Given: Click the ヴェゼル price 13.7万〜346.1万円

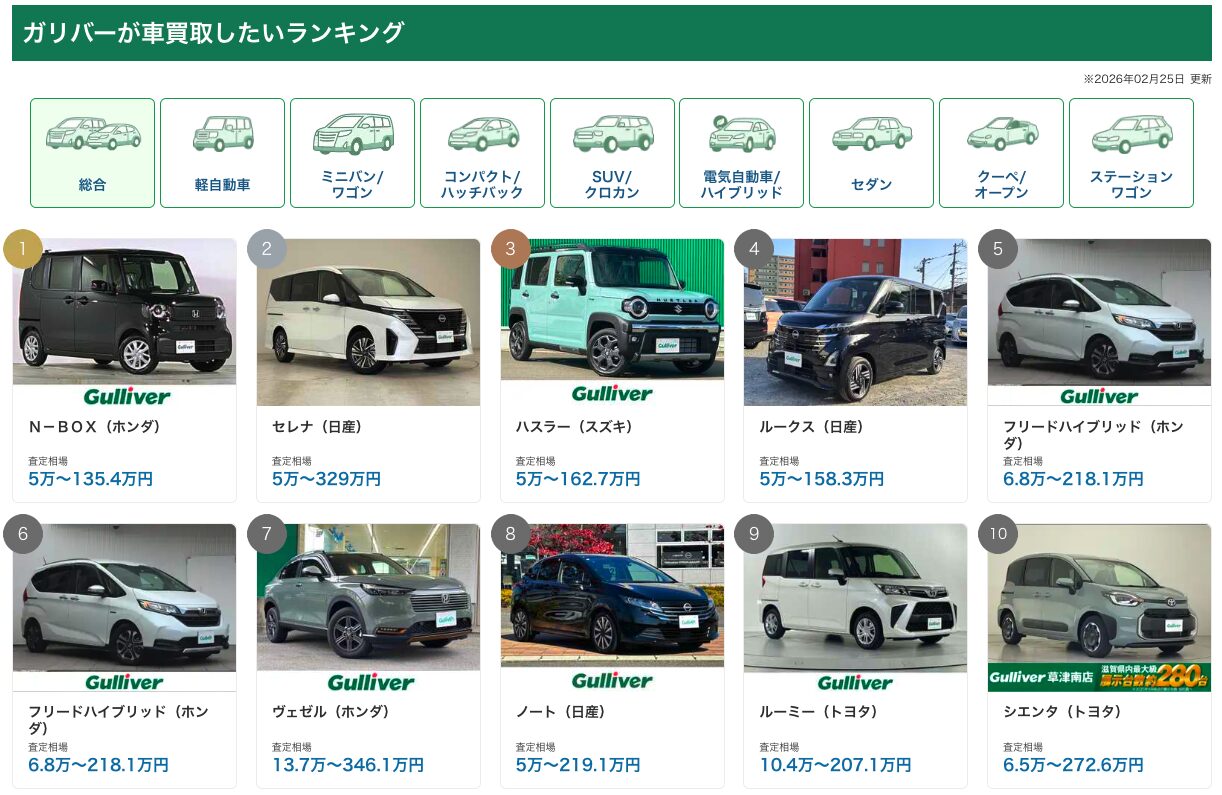Looking at the screenshot, I should click(x=348, y=765).
